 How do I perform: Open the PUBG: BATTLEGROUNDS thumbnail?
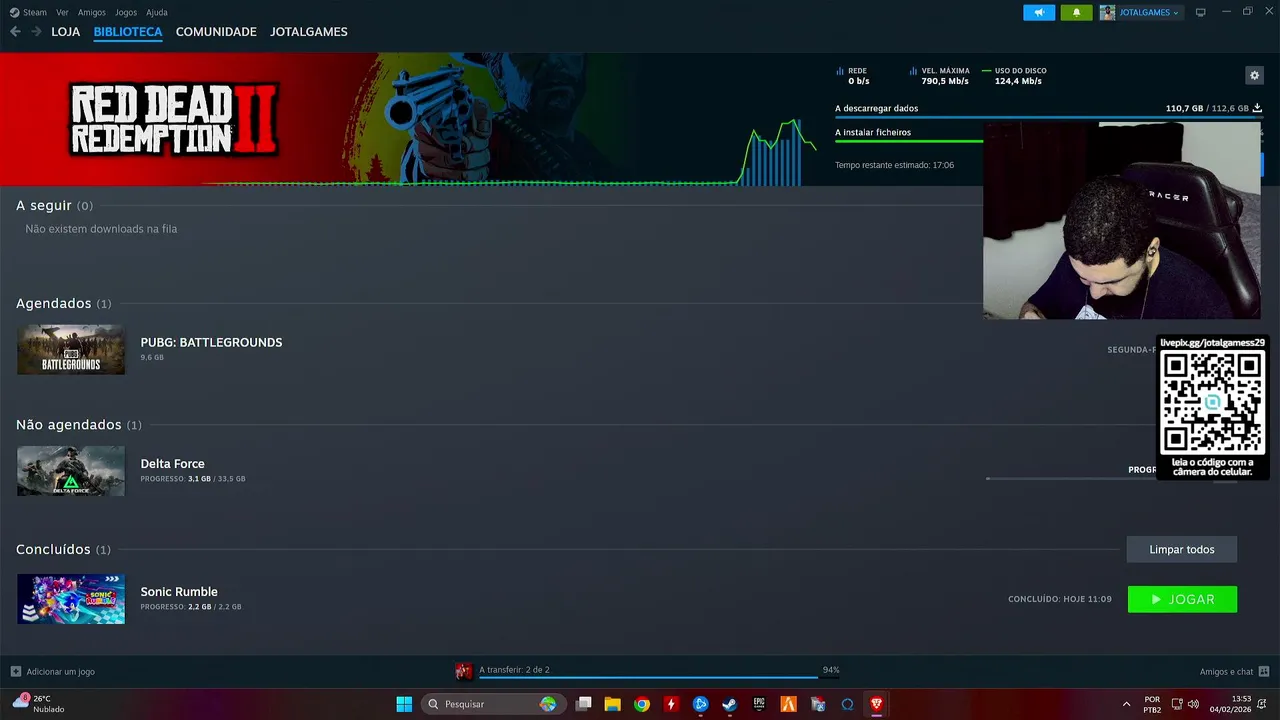pos(71,349)
